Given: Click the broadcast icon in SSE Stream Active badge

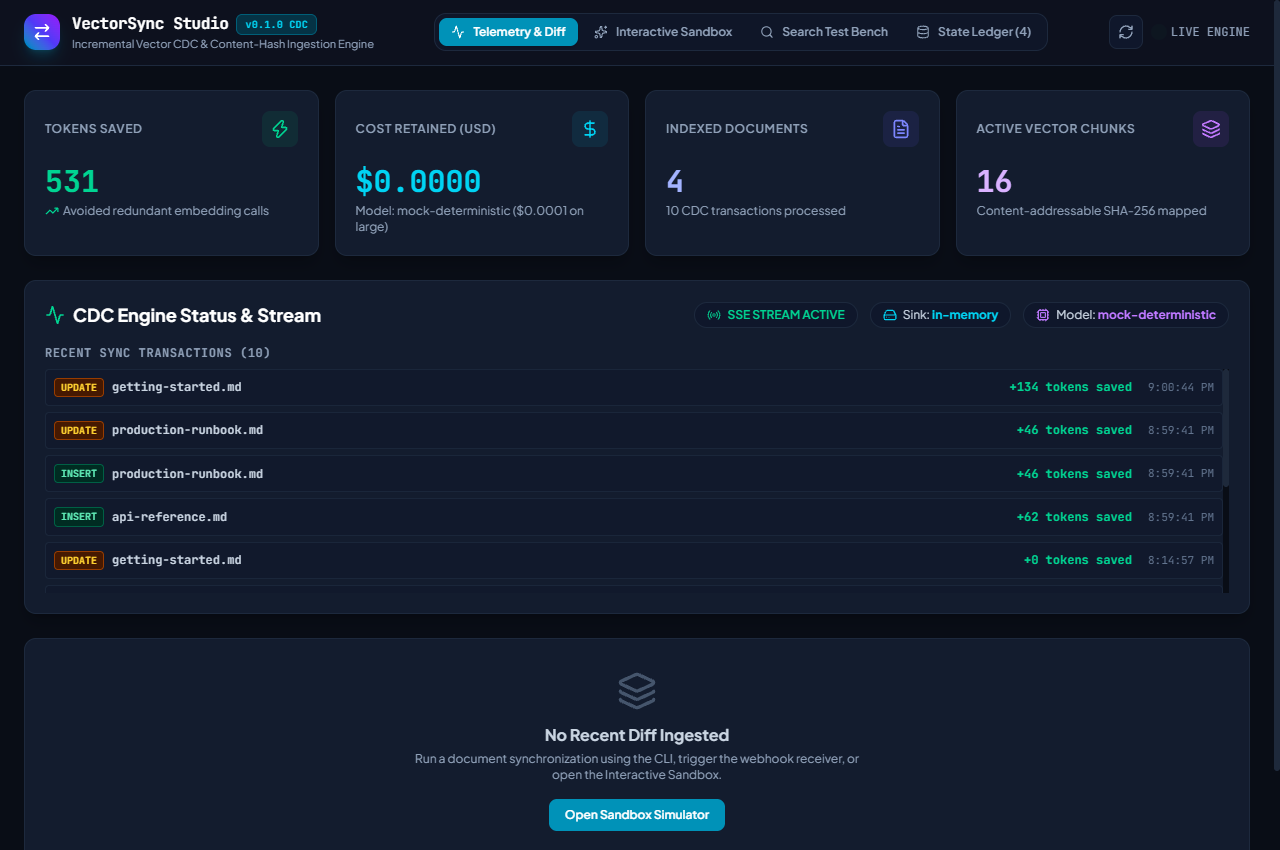Looking at the screenshot, I should (x=714, y=315).
